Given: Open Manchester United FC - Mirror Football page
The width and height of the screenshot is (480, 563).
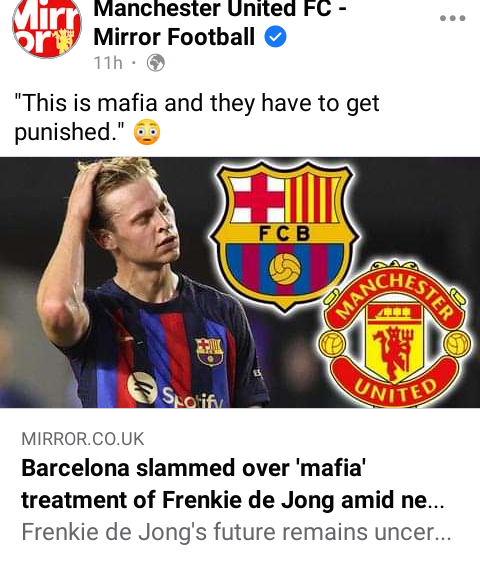Looking at the screenshot, I should tap(220, 23).
